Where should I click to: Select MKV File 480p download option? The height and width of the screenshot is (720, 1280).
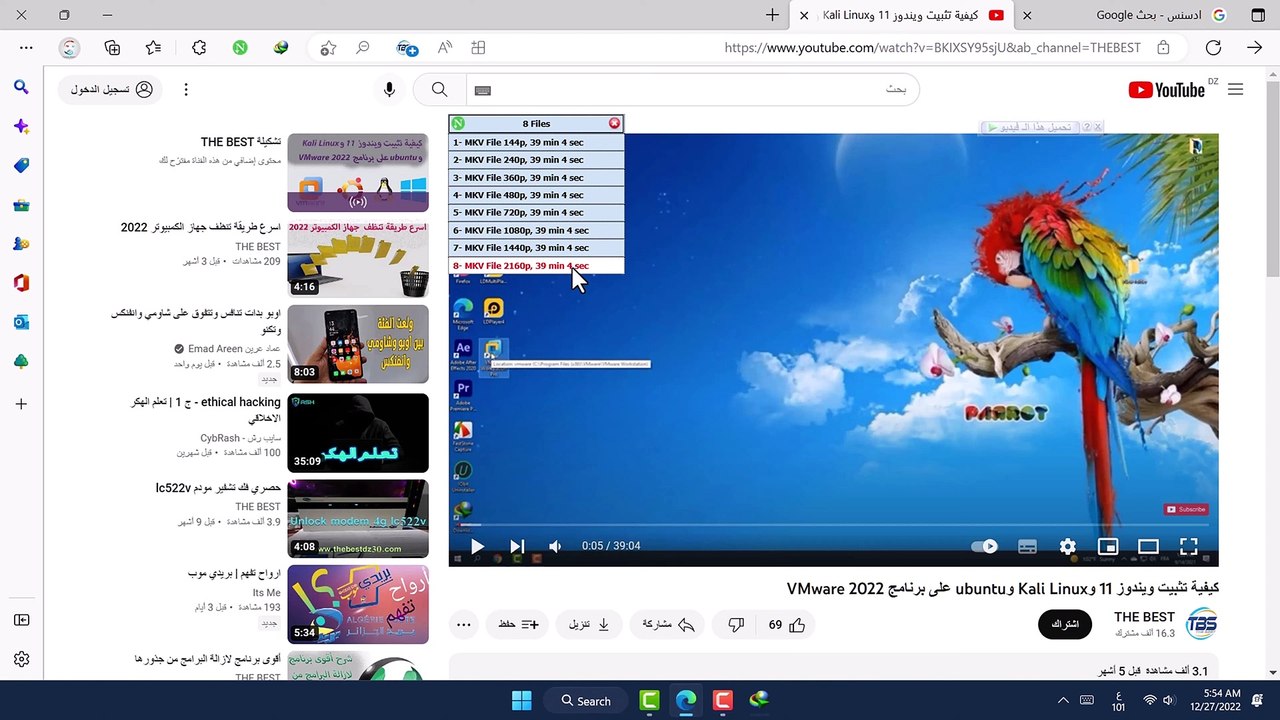pyautogui.click(x=536, y=195)
